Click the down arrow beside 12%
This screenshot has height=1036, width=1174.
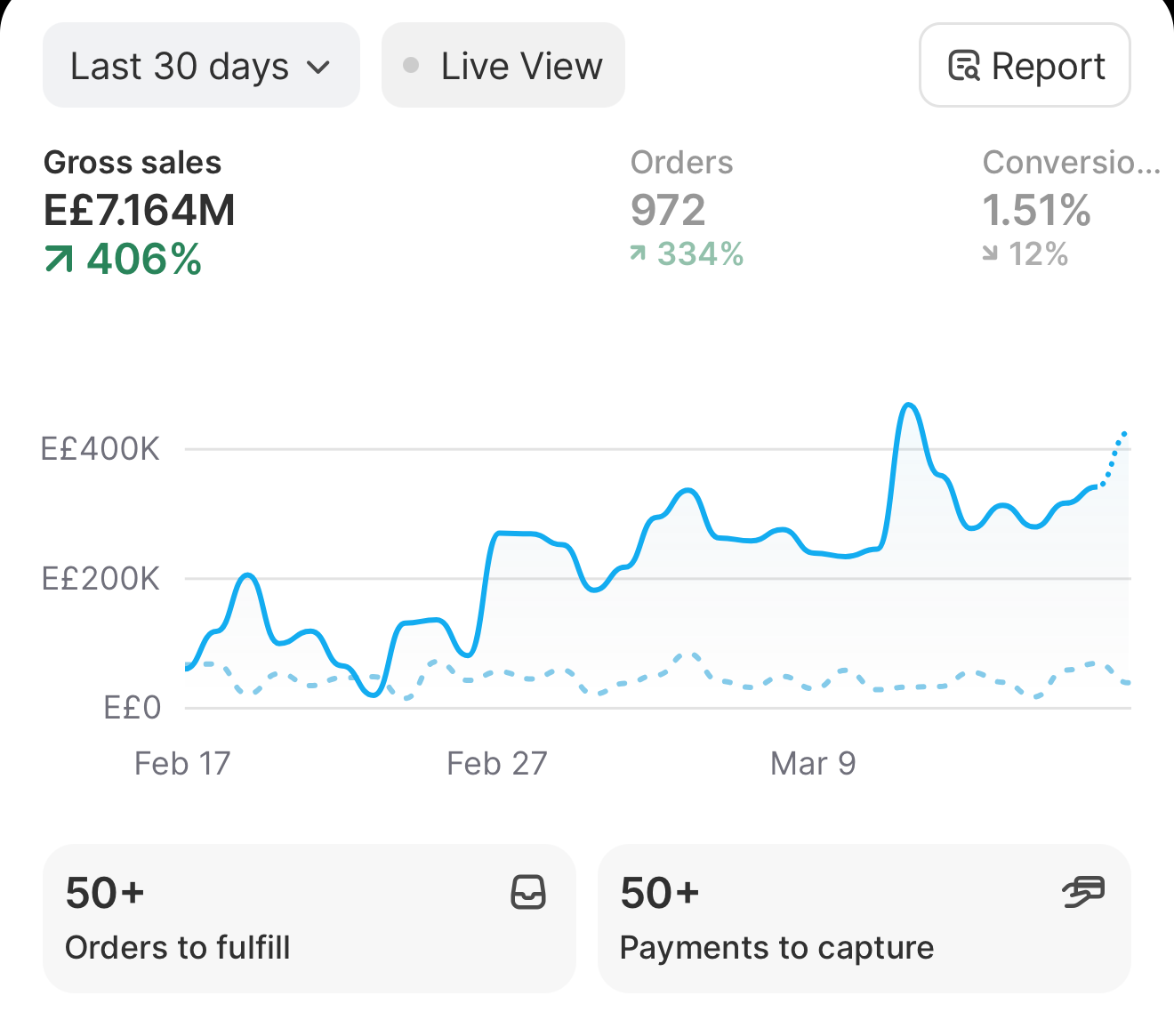tap(990, 254)
